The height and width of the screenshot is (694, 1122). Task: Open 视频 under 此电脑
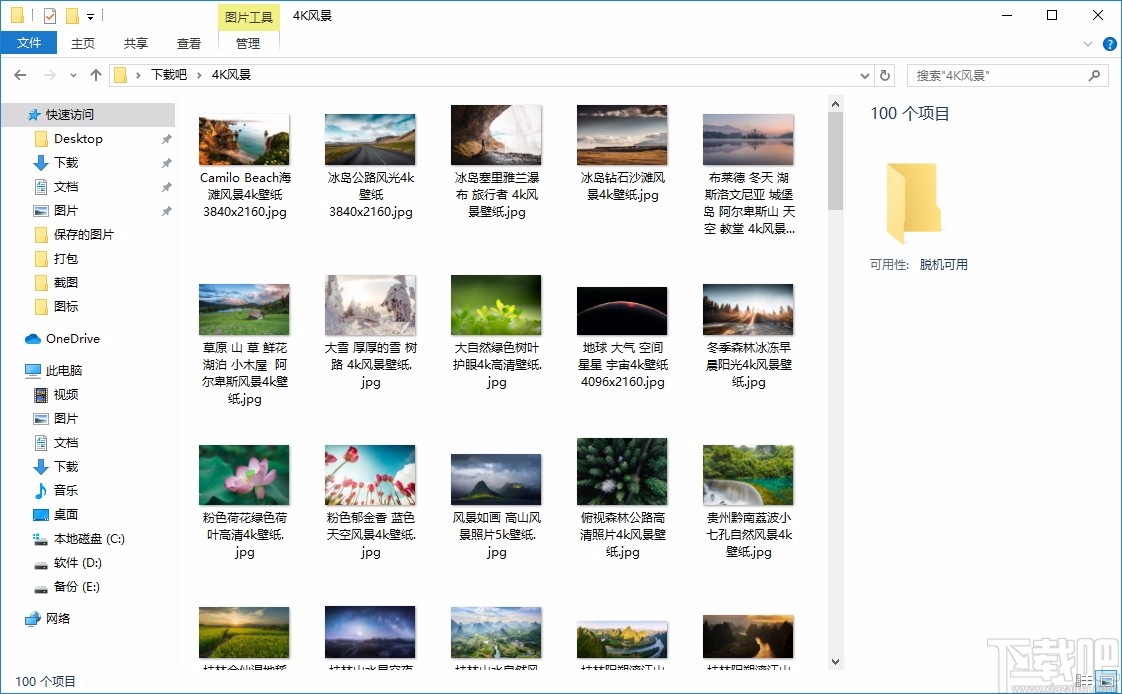pyautogui.click(x=66, y=394)
